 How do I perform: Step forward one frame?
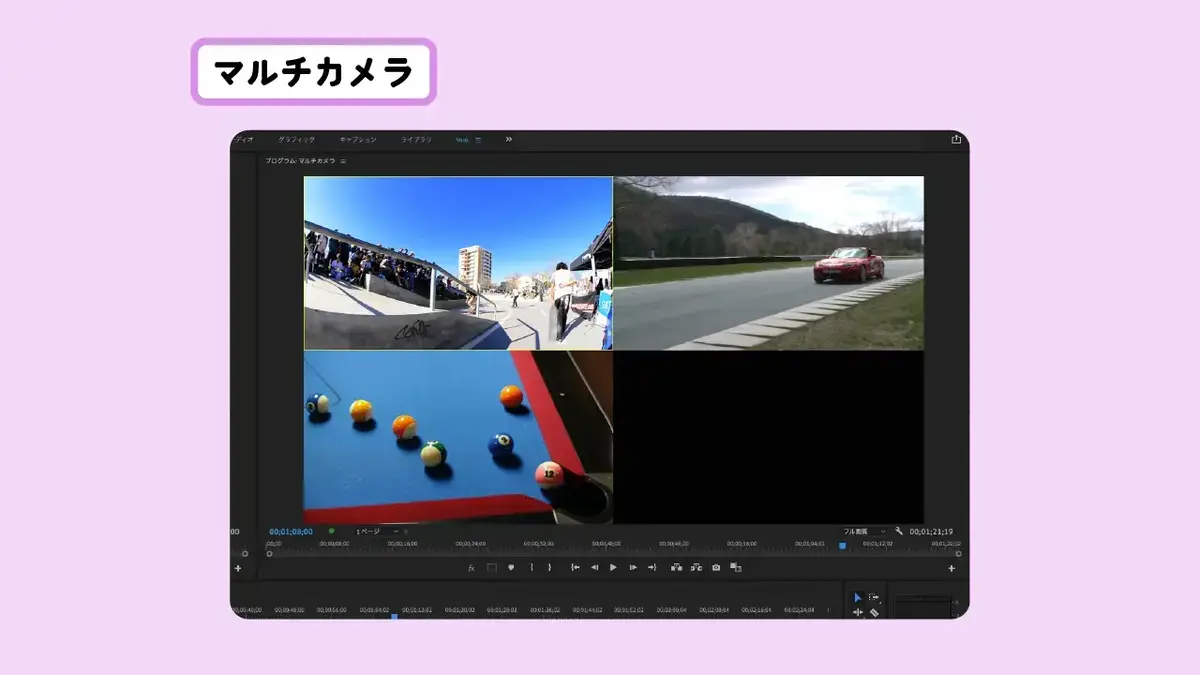633,567
